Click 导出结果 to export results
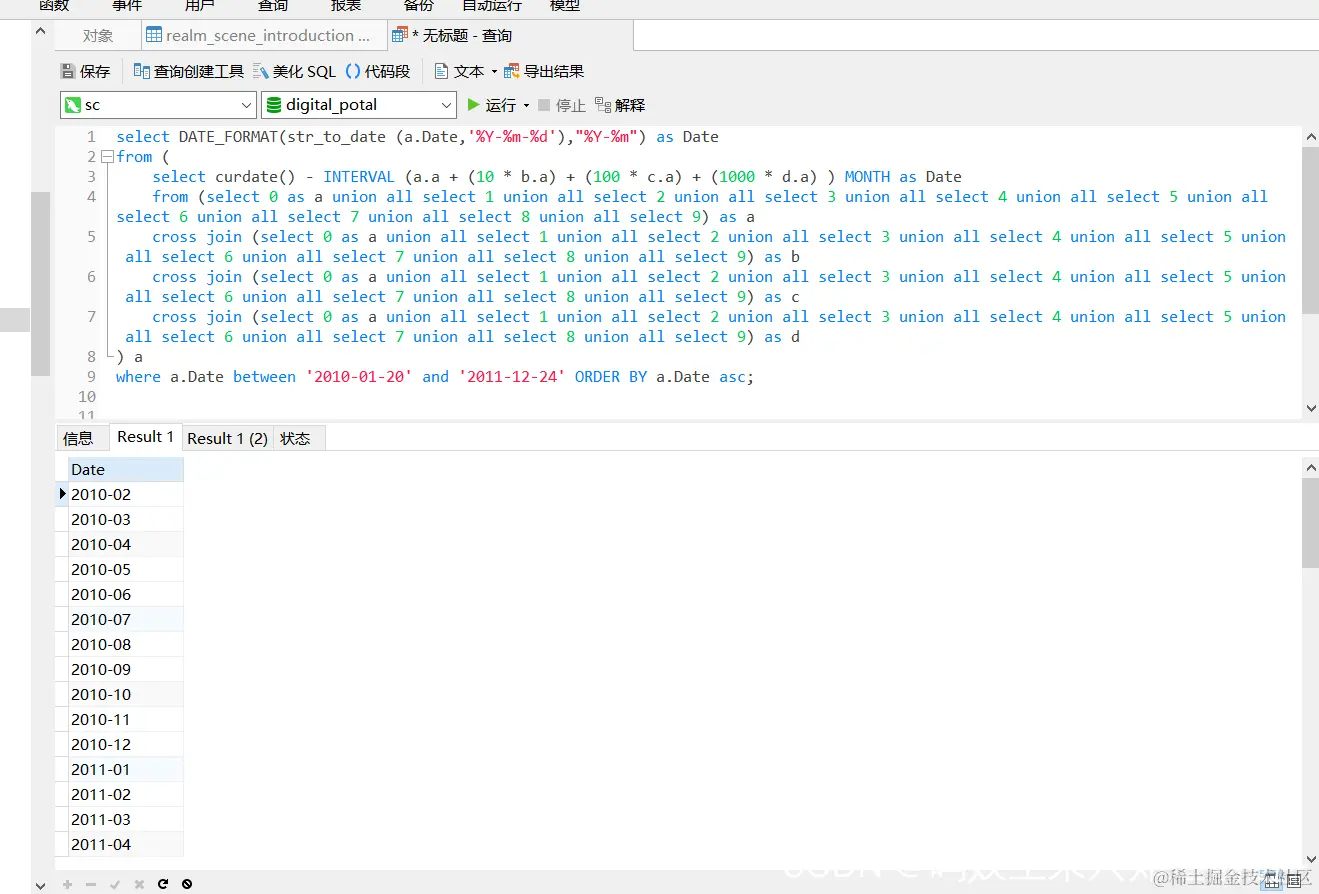 [544, 71]
